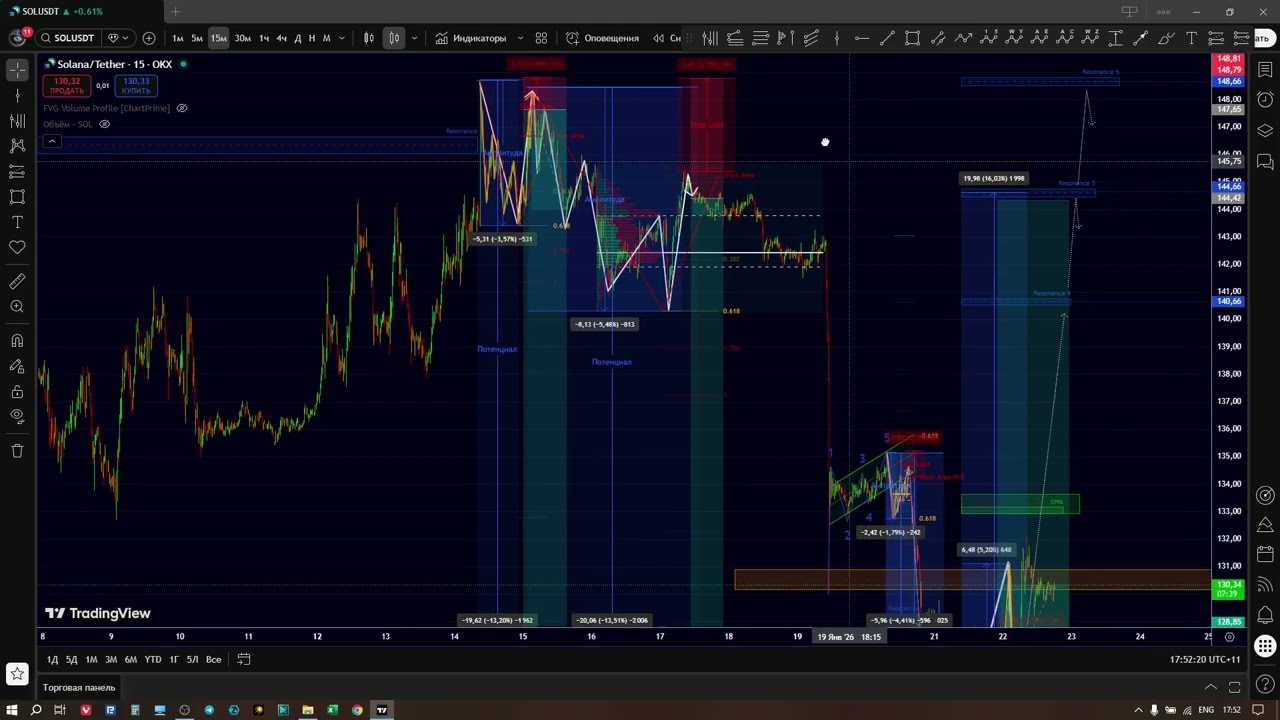1280x720 pixels.
Task: Open the object tree layers icon
Action: 1265,131
